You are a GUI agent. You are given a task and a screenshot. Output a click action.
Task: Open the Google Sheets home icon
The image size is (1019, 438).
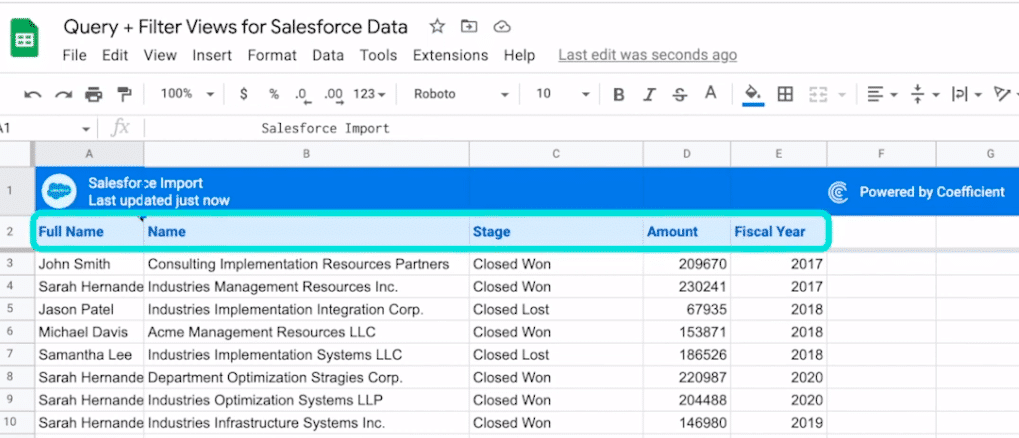coord(25,38)
